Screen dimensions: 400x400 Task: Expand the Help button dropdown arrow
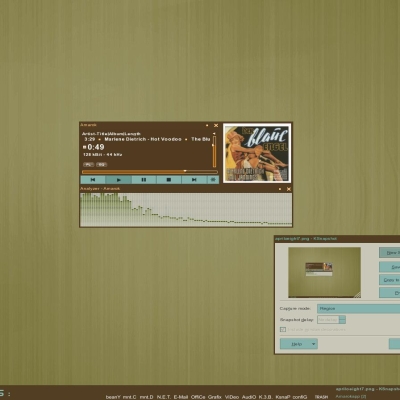pyautogui.click(x=314, y=344)
